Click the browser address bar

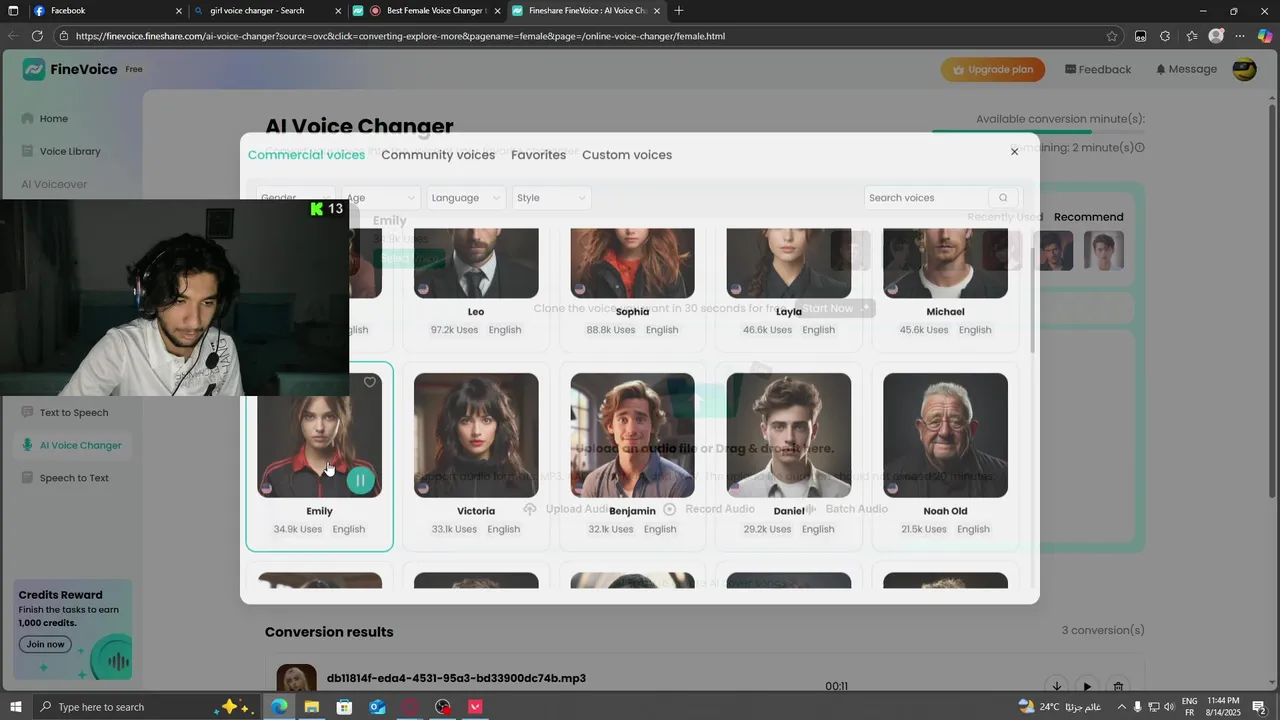(590, 36)
